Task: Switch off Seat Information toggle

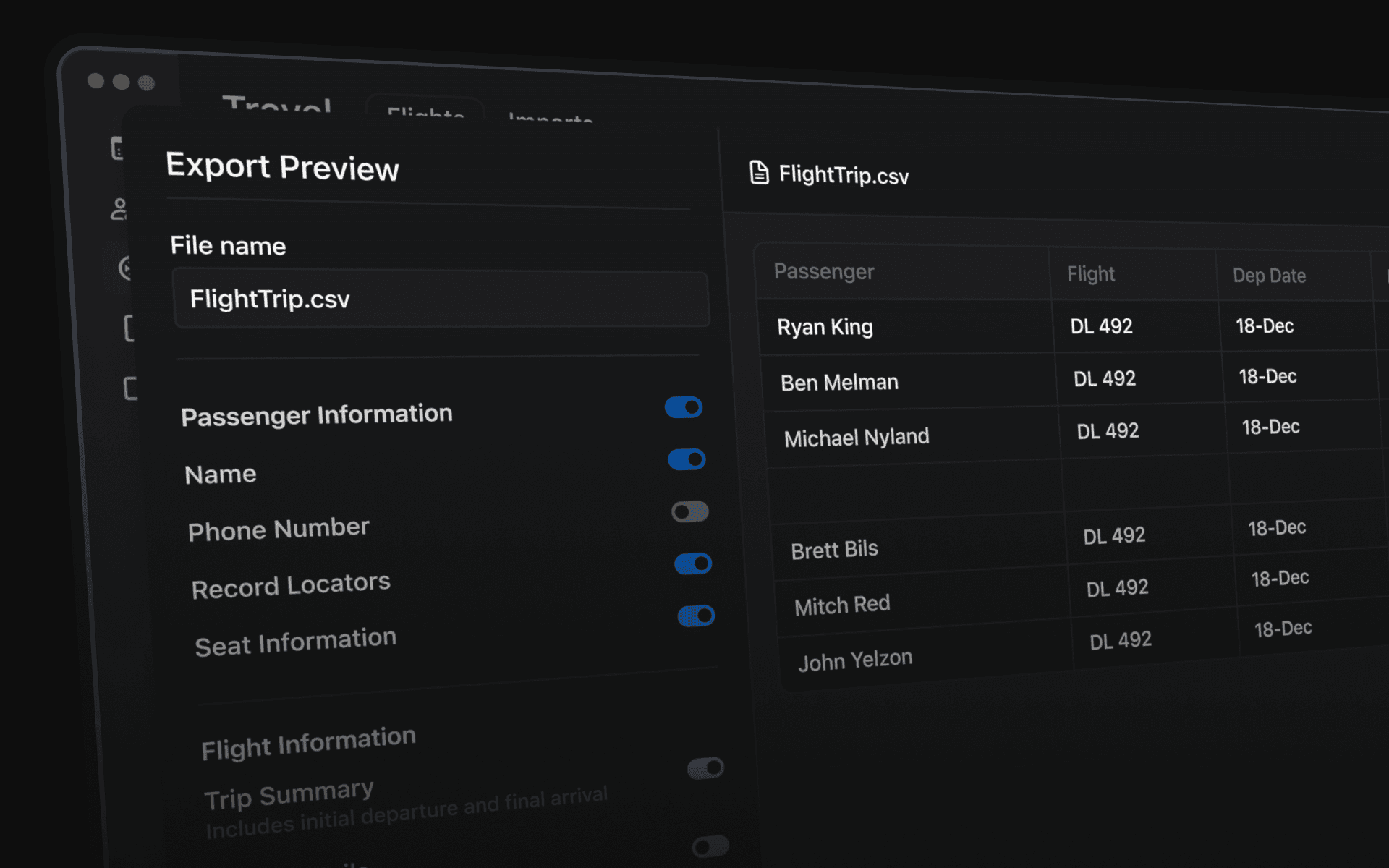Action: (x=696, y=616)
